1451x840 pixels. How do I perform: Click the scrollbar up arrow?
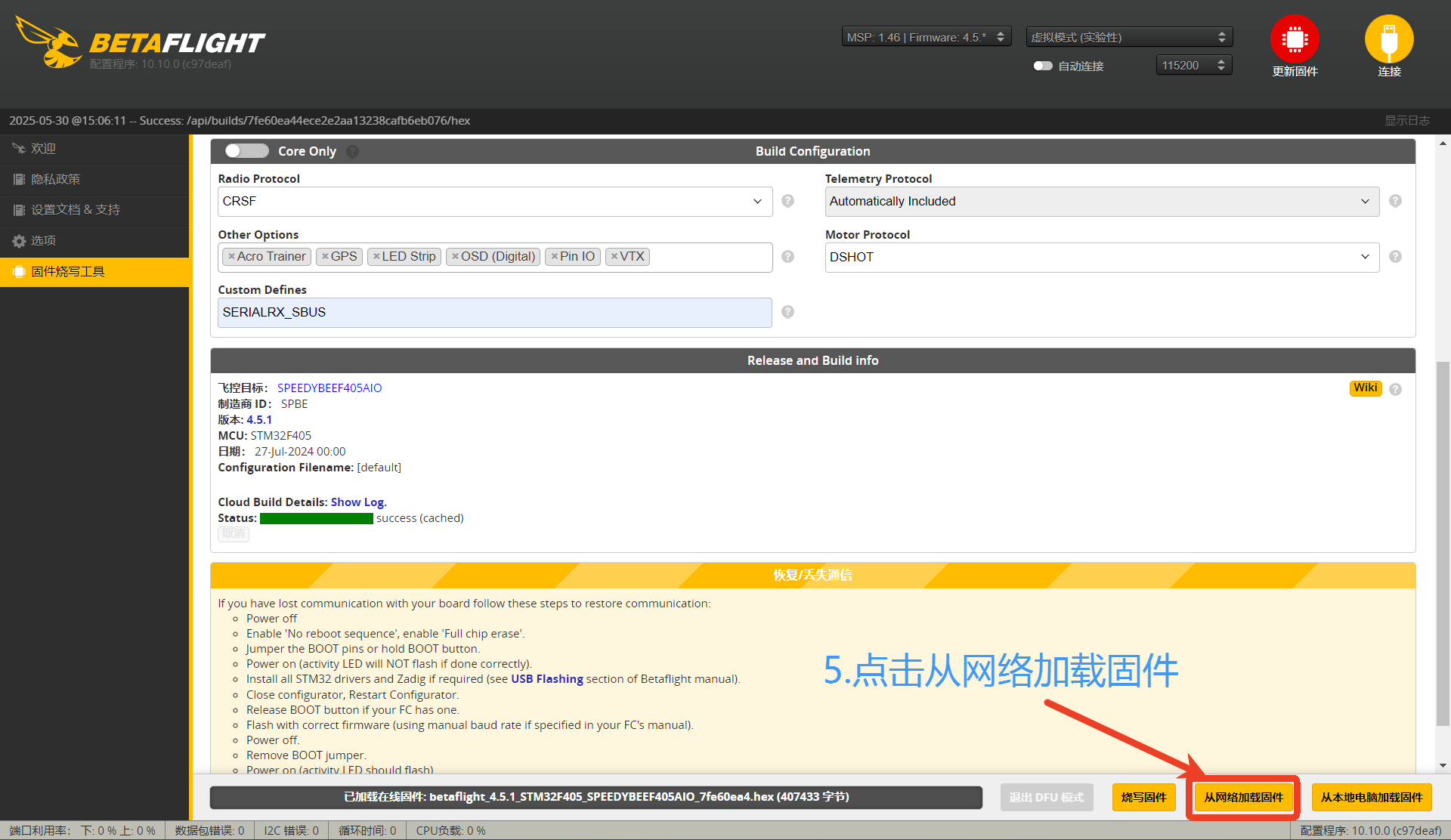pyautogui.click(x=1443, y=142)
